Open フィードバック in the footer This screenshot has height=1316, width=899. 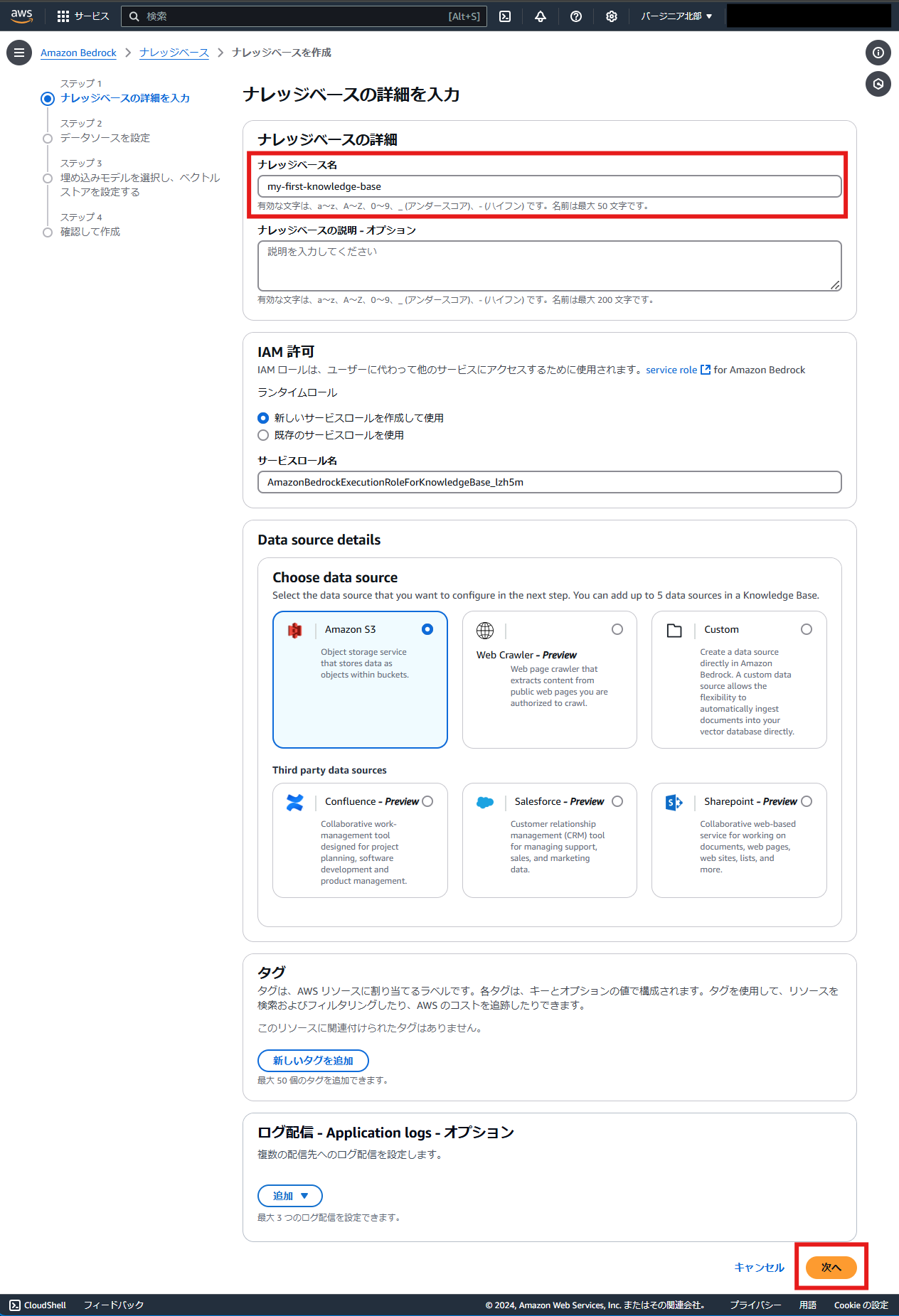point(114,1305)
